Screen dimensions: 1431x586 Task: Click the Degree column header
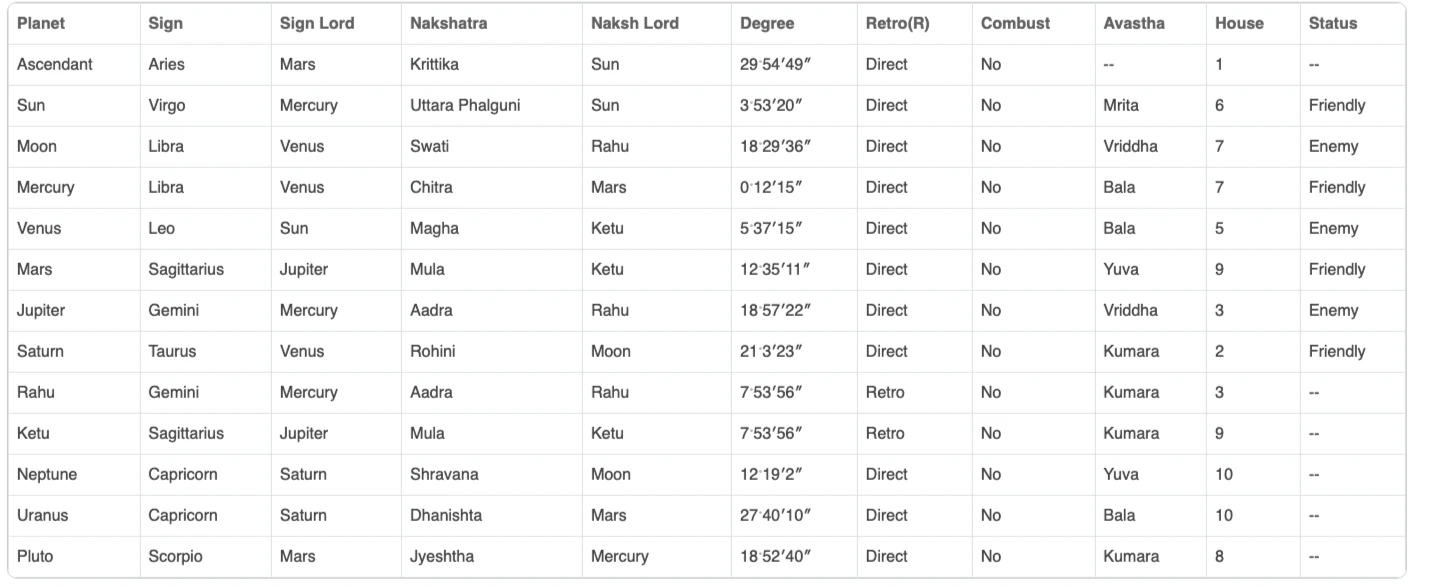tap(767, 23)
